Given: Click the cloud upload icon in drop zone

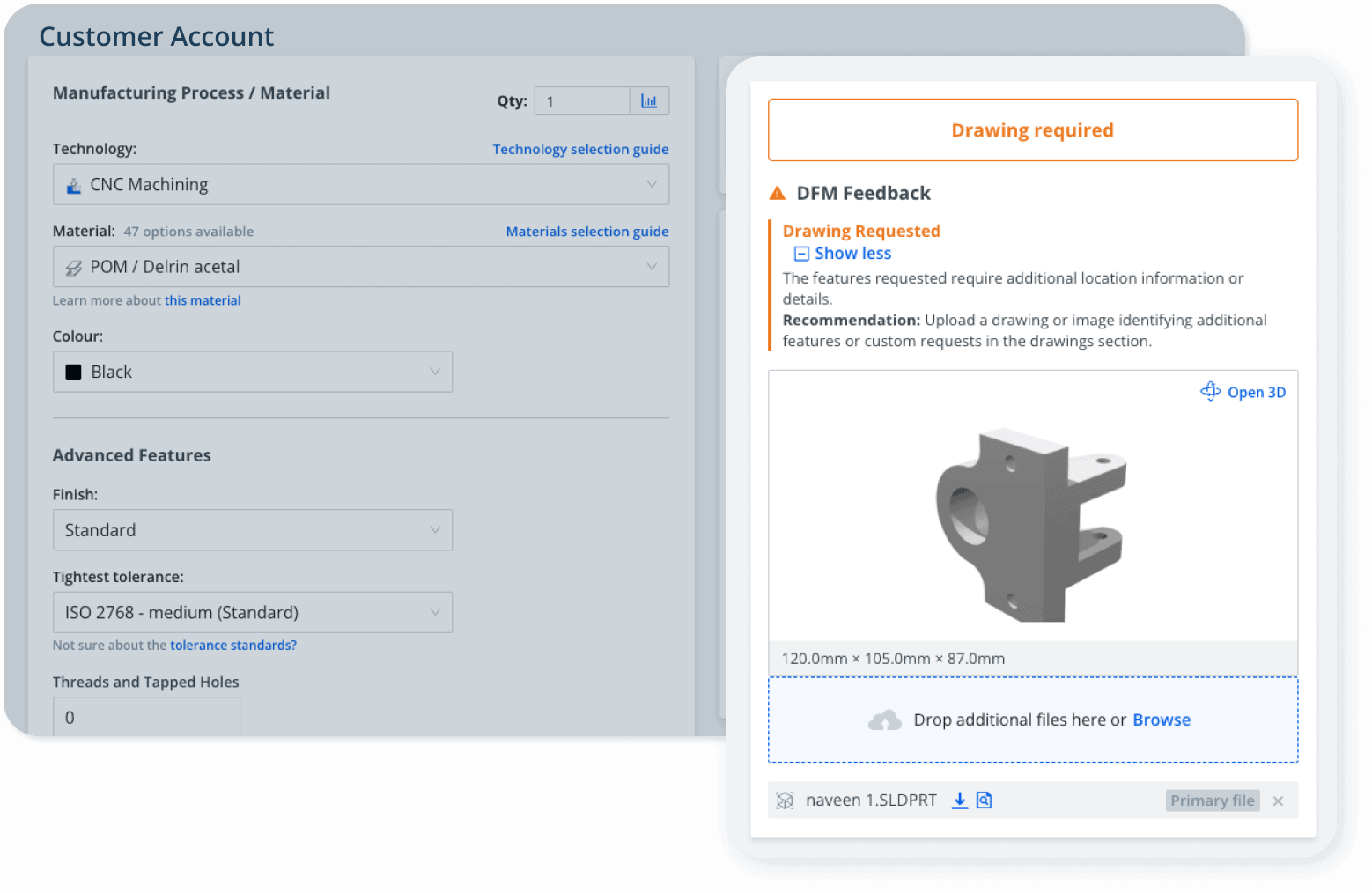Looking at the screenshot, I should [x=885, y=720].
